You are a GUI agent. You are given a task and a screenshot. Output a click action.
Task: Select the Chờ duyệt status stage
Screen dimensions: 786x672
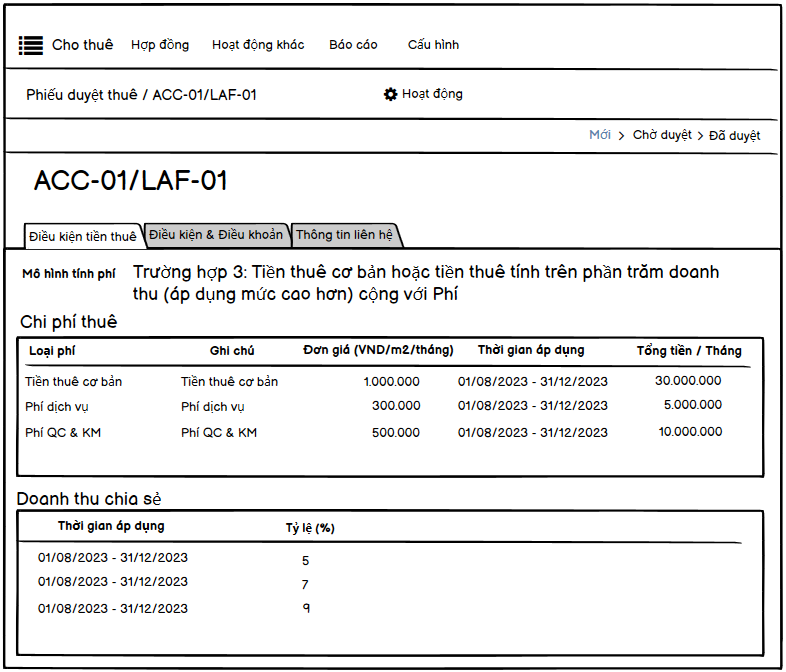[x=662, y=135]
